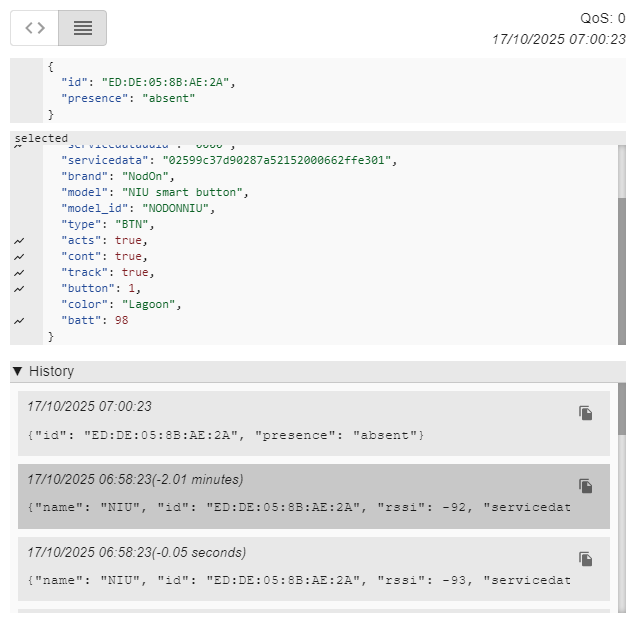Click the QoS: 0 indicator

[602, 18]
